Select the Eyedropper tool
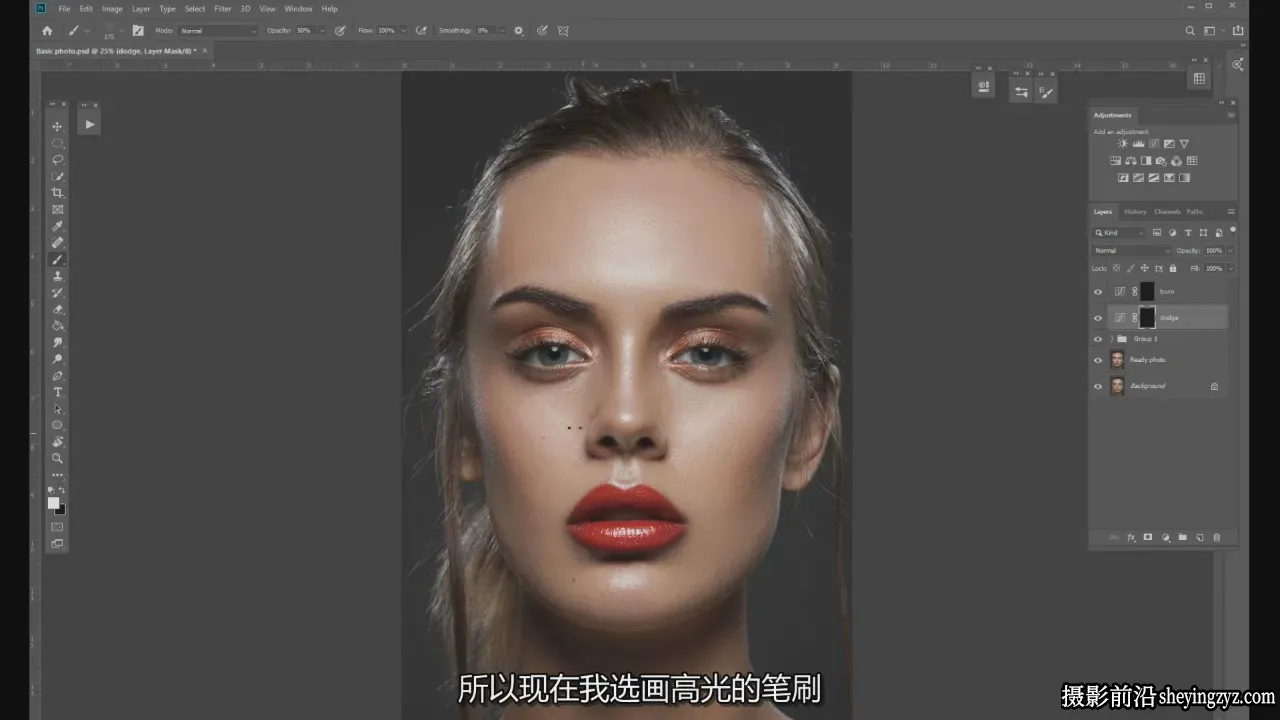 pos(57,226)
